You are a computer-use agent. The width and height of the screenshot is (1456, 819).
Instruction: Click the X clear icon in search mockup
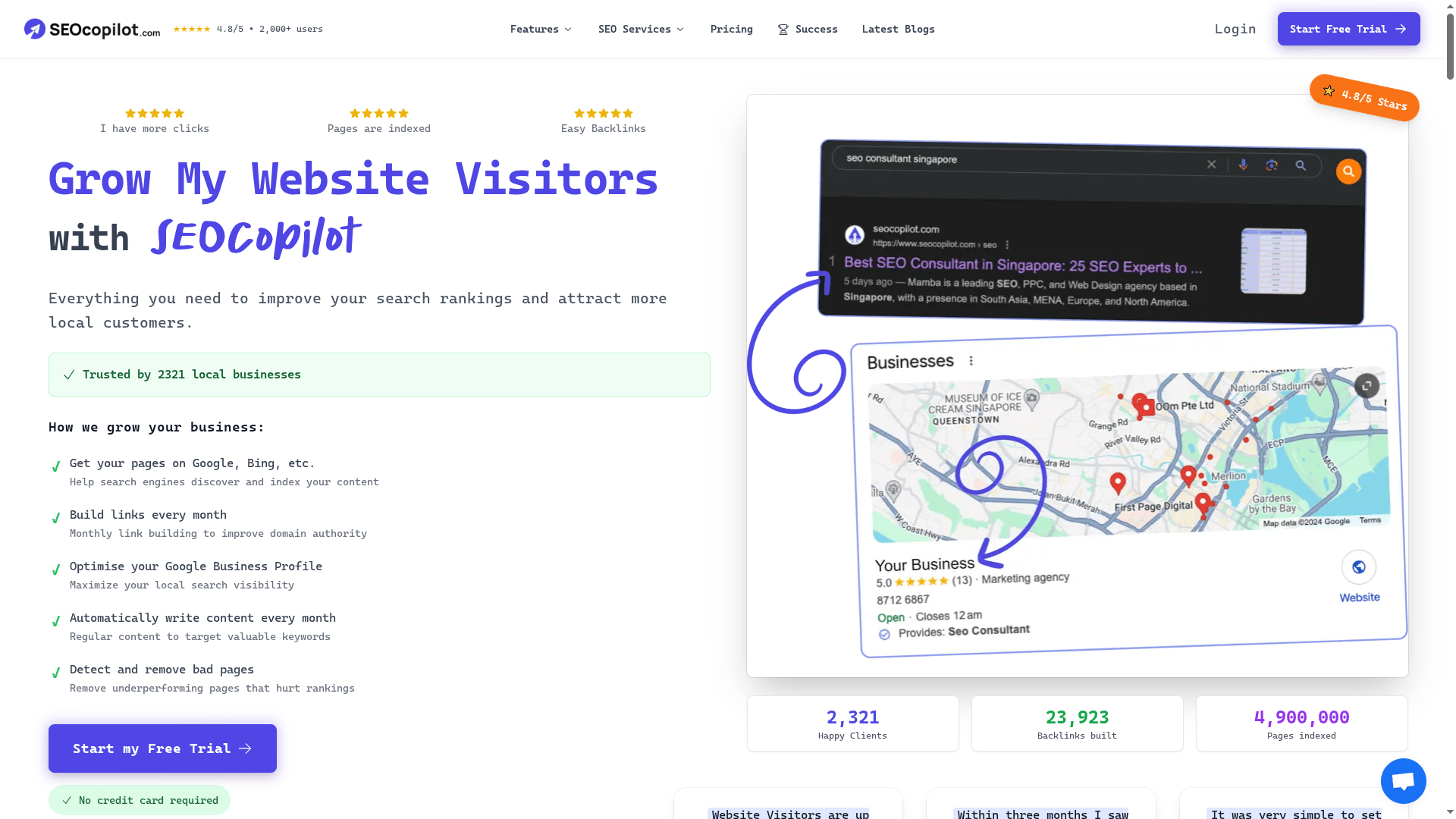1212,164
